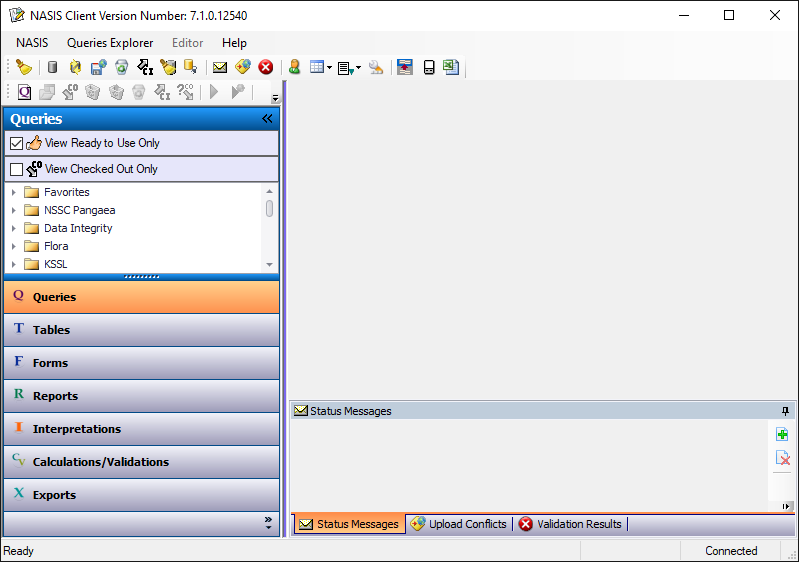Switch to the Upload Conflicts tab
The width and height of the screenshot is (799, 562).
(459, 524)
